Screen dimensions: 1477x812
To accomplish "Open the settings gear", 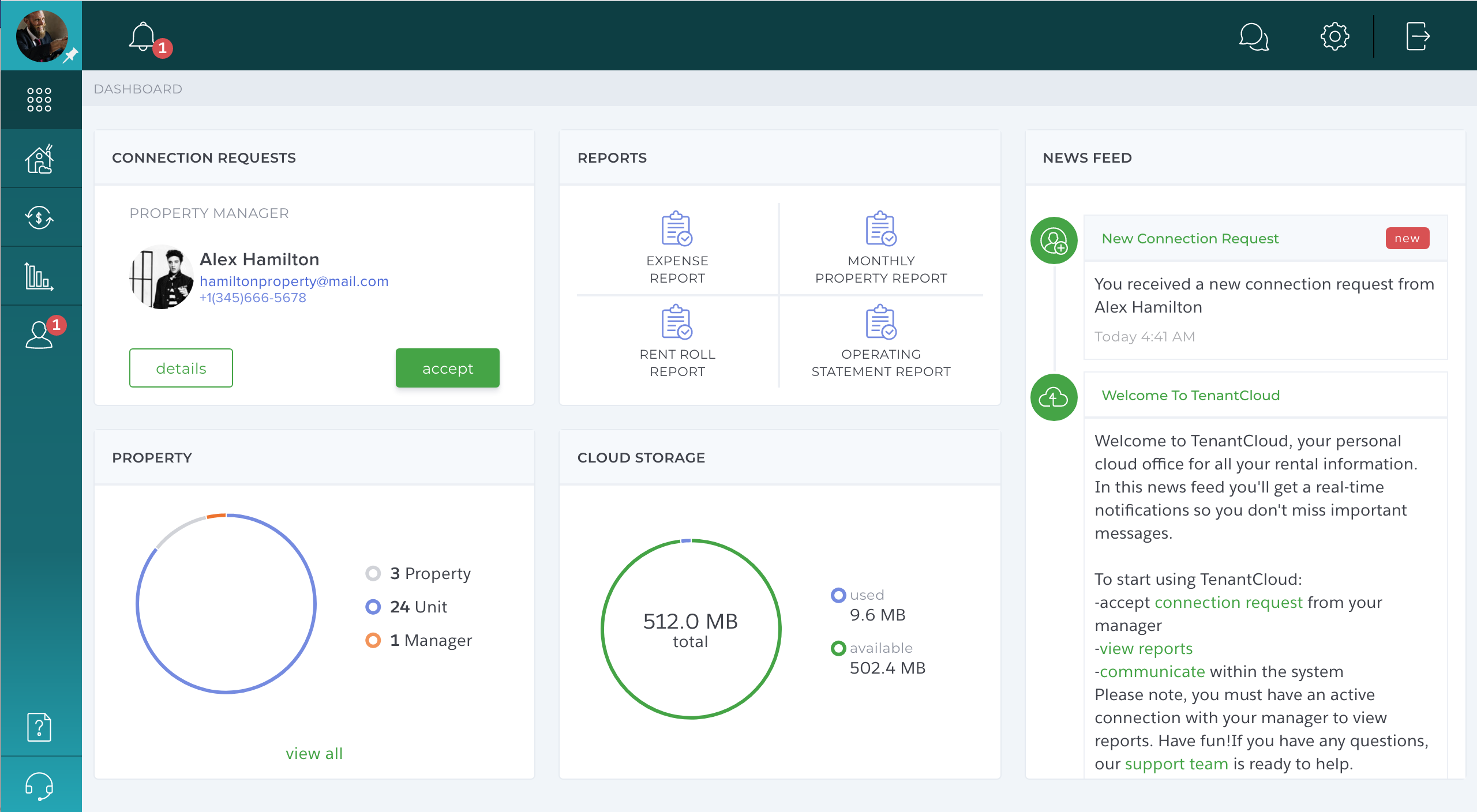I will click(1334, 37).
